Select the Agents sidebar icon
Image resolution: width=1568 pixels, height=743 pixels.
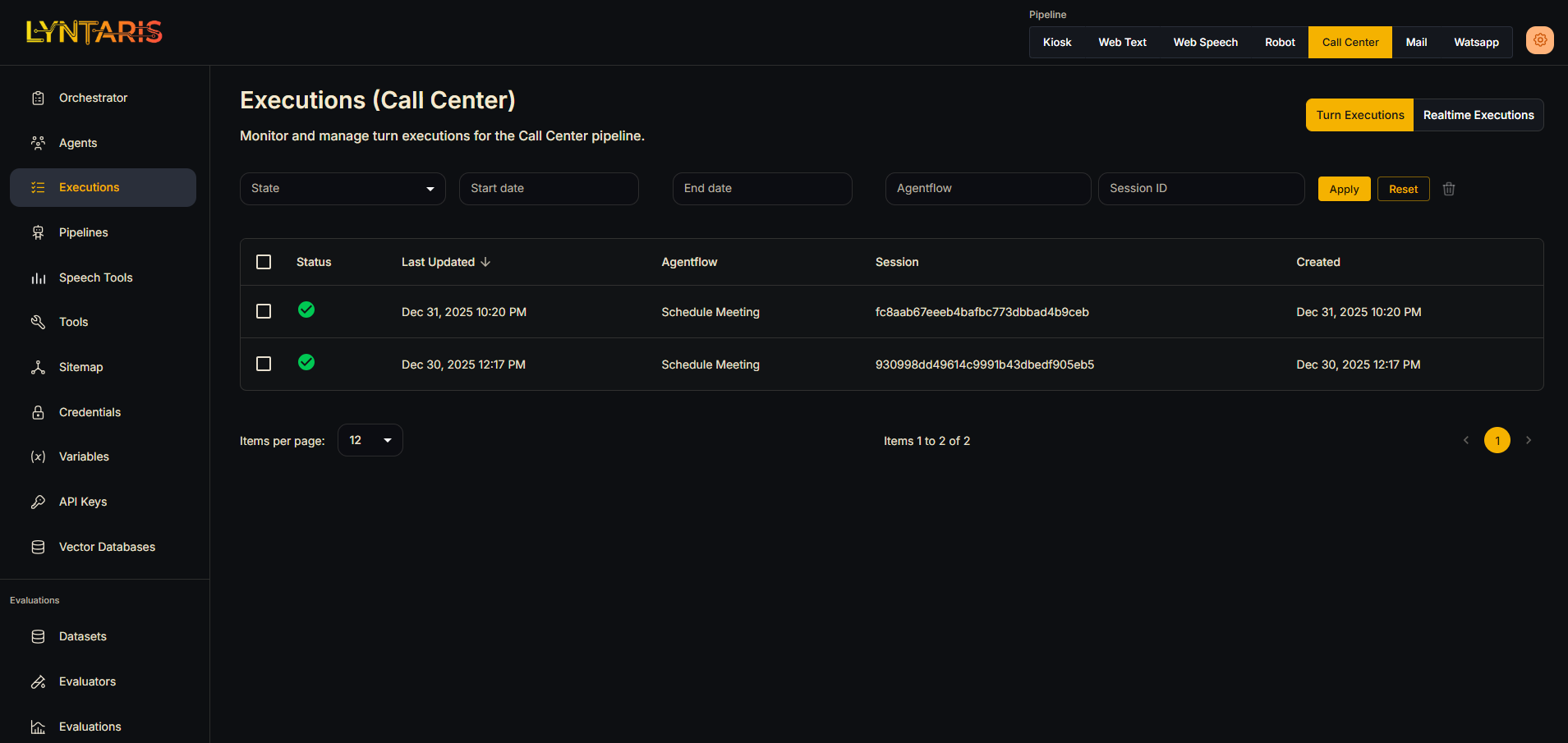coord(38,142)
